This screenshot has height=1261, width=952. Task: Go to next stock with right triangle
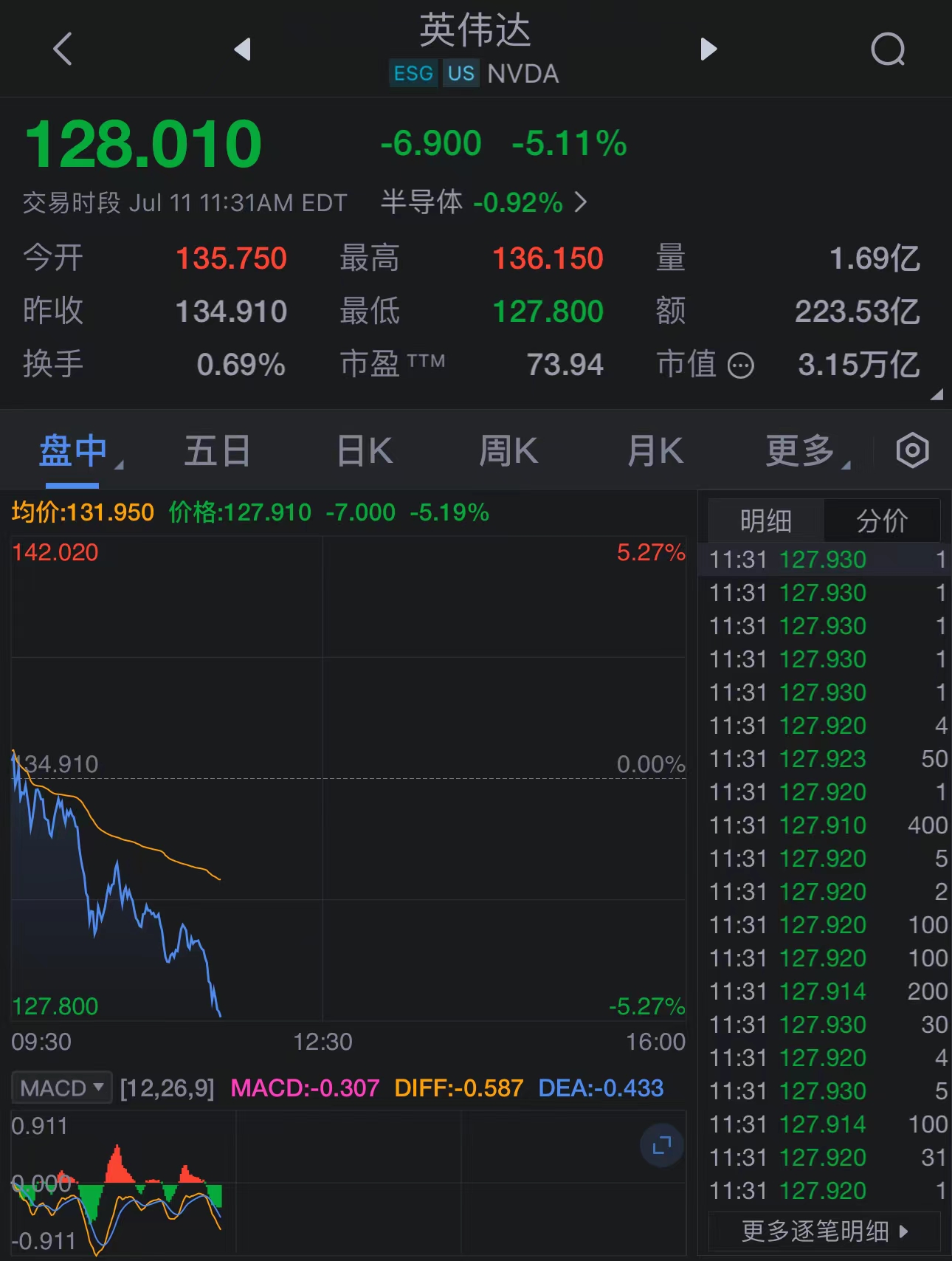click(x=708, y=49)
